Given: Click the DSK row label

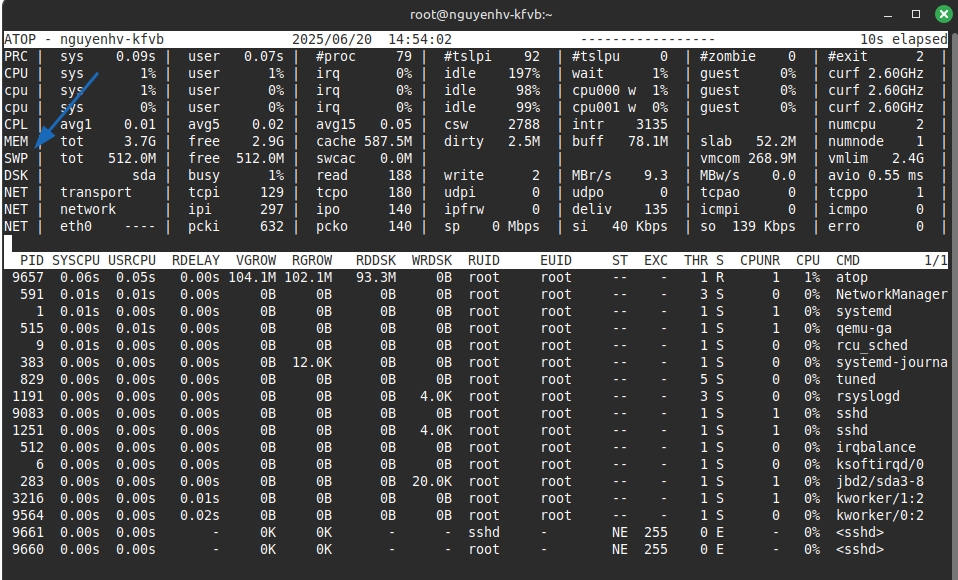Looking at the screenshot, I should (x=16, y=175).
